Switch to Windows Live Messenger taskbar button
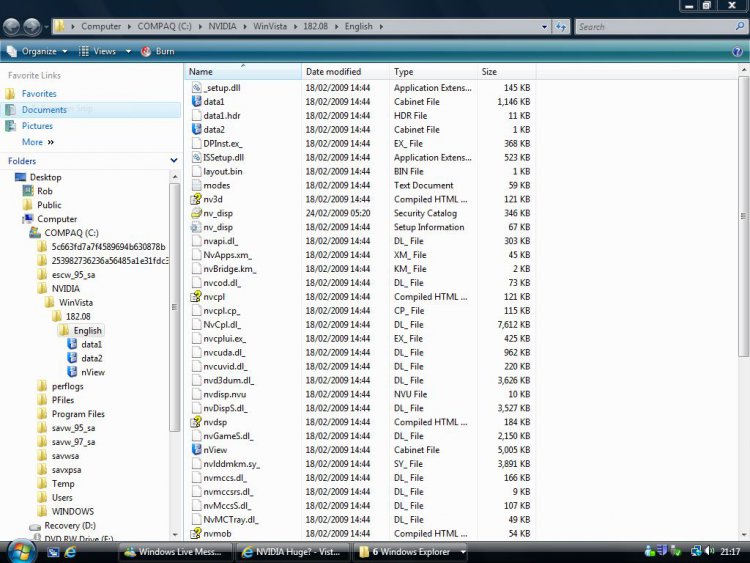The image size is (750, 563). tap(175, 552)
